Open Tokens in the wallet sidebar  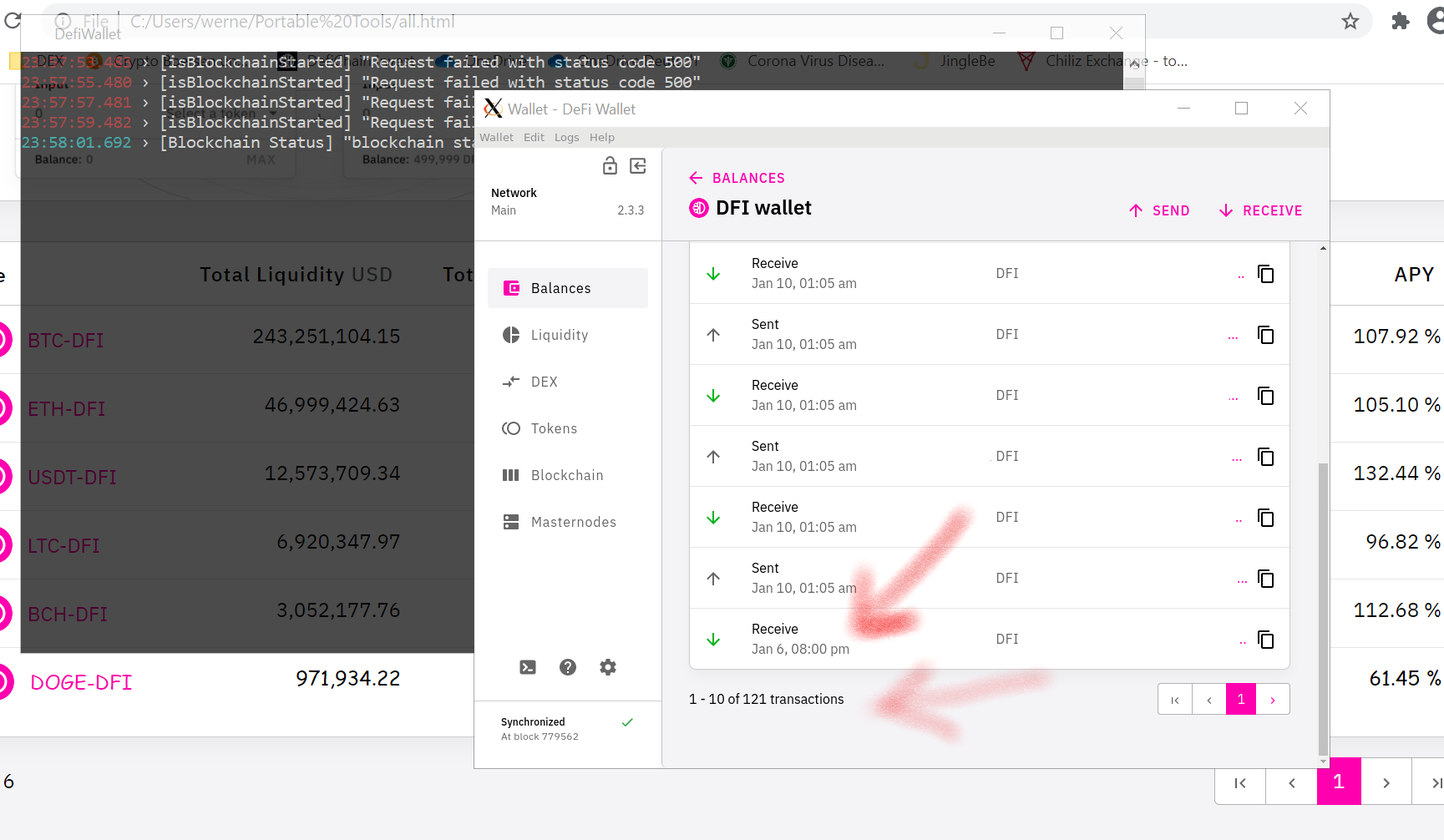pos(568,428)
